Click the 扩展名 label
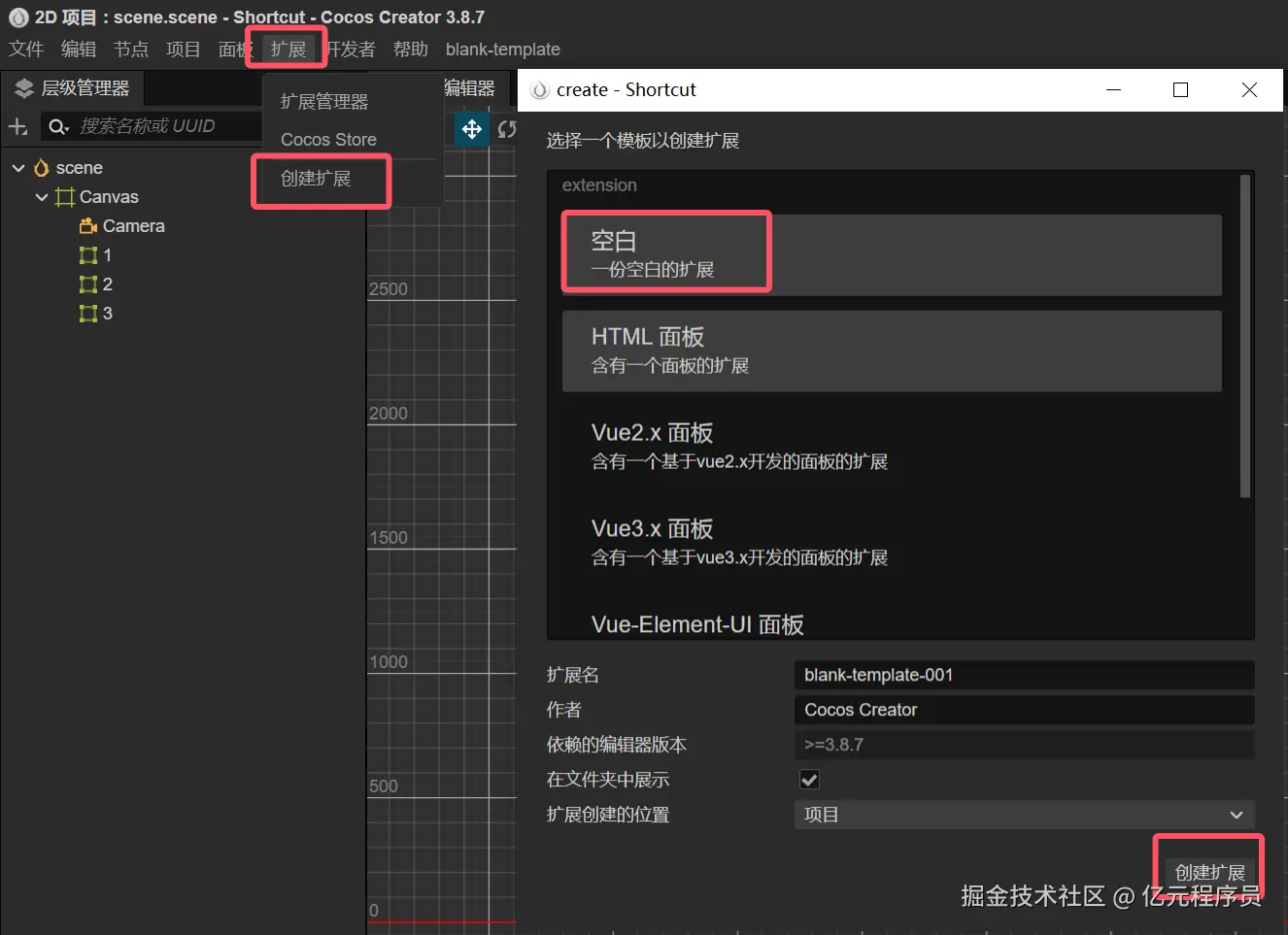Screen dimensions: 1288x935 [x=573, y=675]
